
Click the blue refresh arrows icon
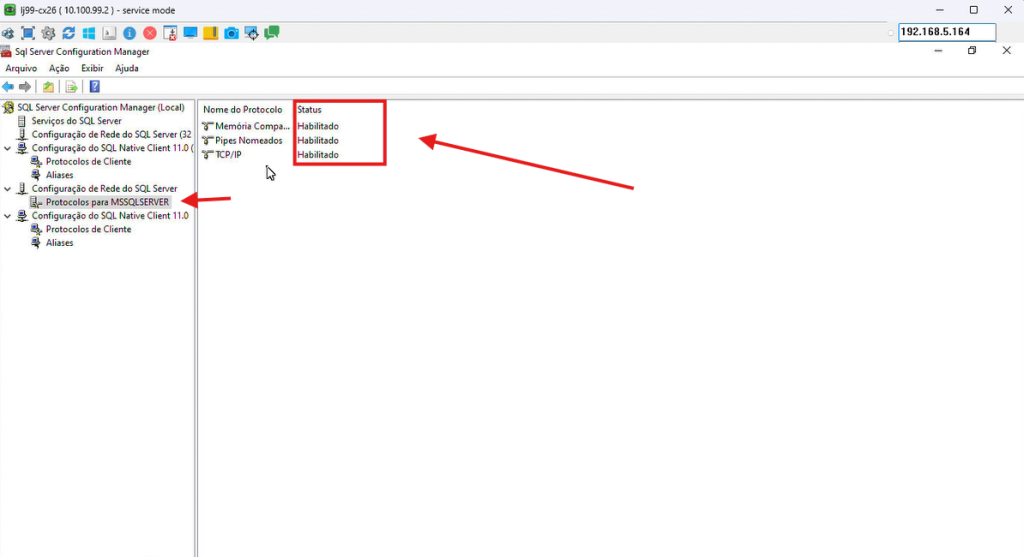click(x=69, y=33)
